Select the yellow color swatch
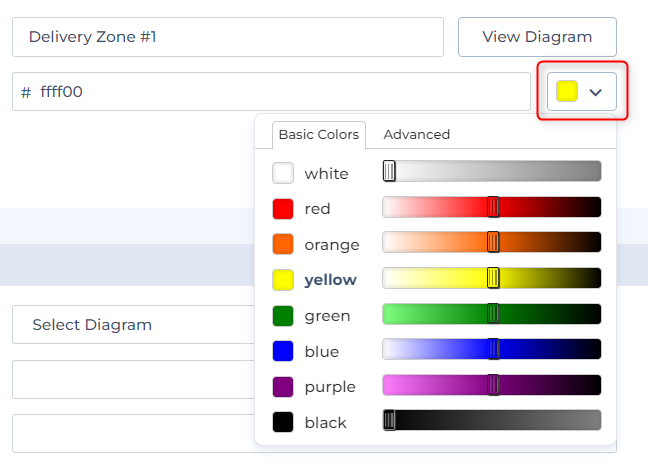The width and height of the screenshot is (648, 462). [x=283, y=280]
